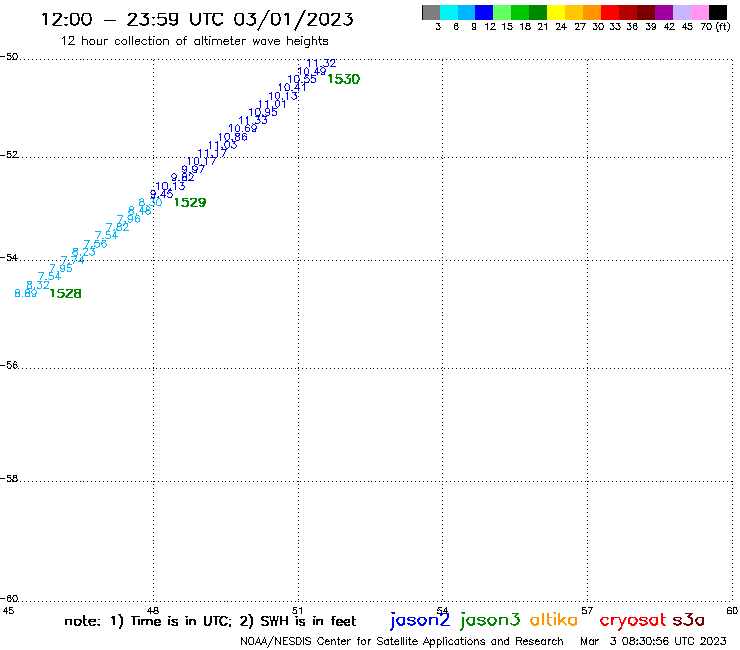Image resolution: width=740 pixels, height=650 pixels.
Task: Click the gold 24–27 ft swatch
Action: coord(574,12)
